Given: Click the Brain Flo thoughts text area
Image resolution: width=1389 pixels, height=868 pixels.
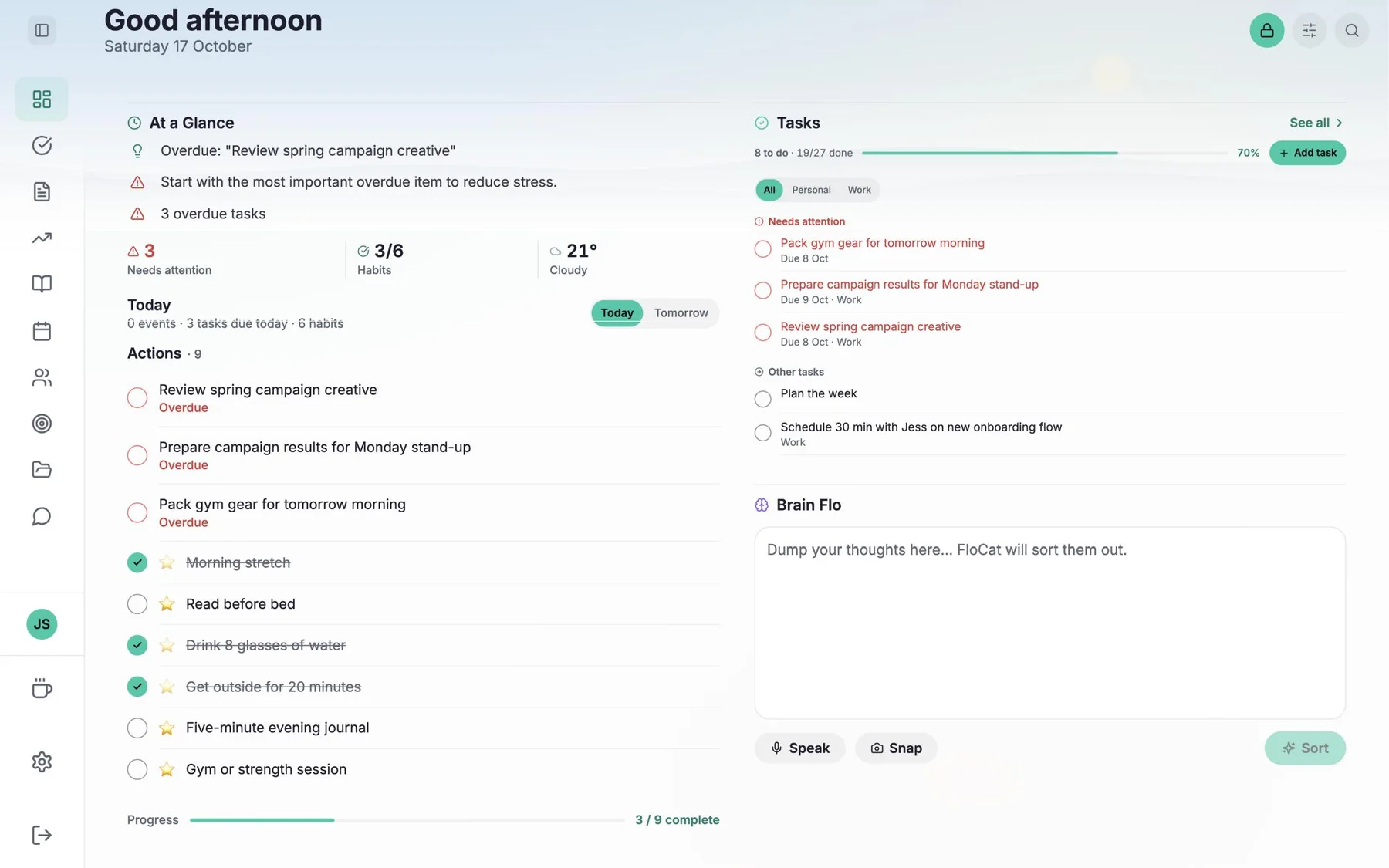Looking at the screenshot, I should click(x=1049, y=623).
